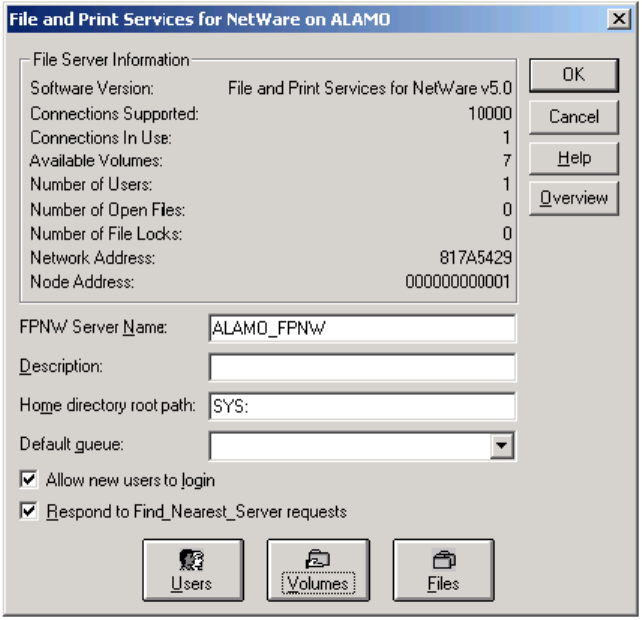Image resolution: width=642 pixels, height=620 pixels.
Task: Click the Home directory root path field
Action: (x=362, y=406)
